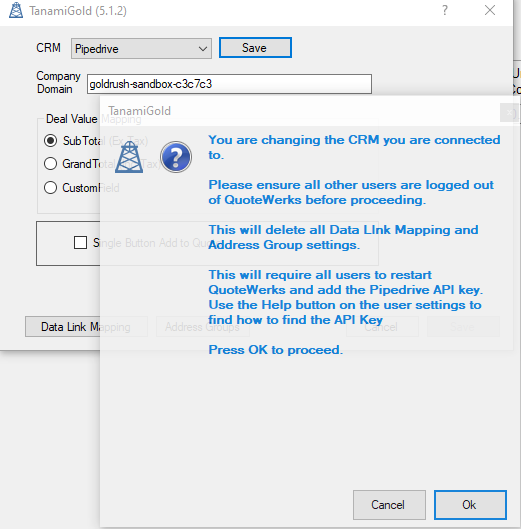The height and width of the screenshot is (529, 521).
Task: Dismiss the confirmation dialog with its faded X
Action: [x=509, y=113]
